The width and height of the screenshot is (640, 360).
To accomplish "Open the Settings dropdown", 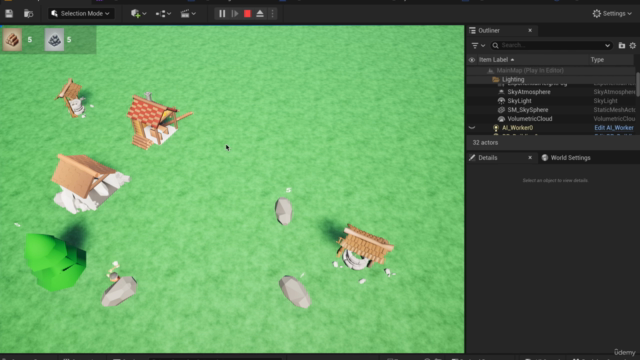I will point(612,13).
